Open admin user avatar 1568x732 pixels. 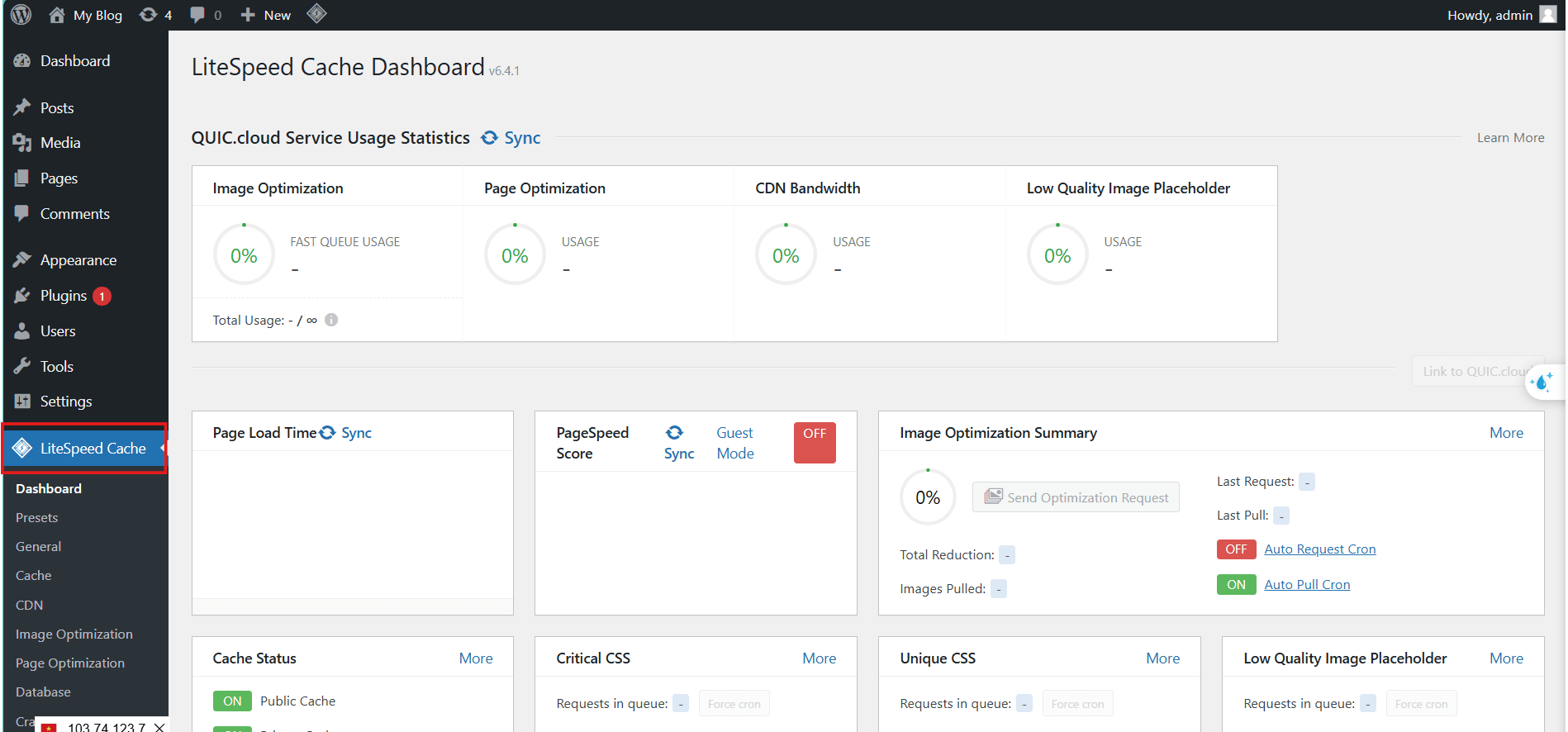tap(1548, 15)
